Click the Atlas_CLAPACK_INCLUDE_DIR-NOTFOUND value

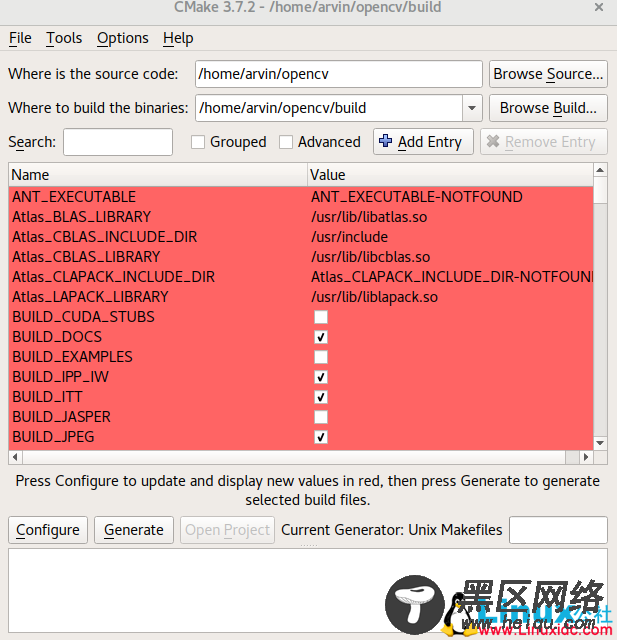(x=452, y=277)
